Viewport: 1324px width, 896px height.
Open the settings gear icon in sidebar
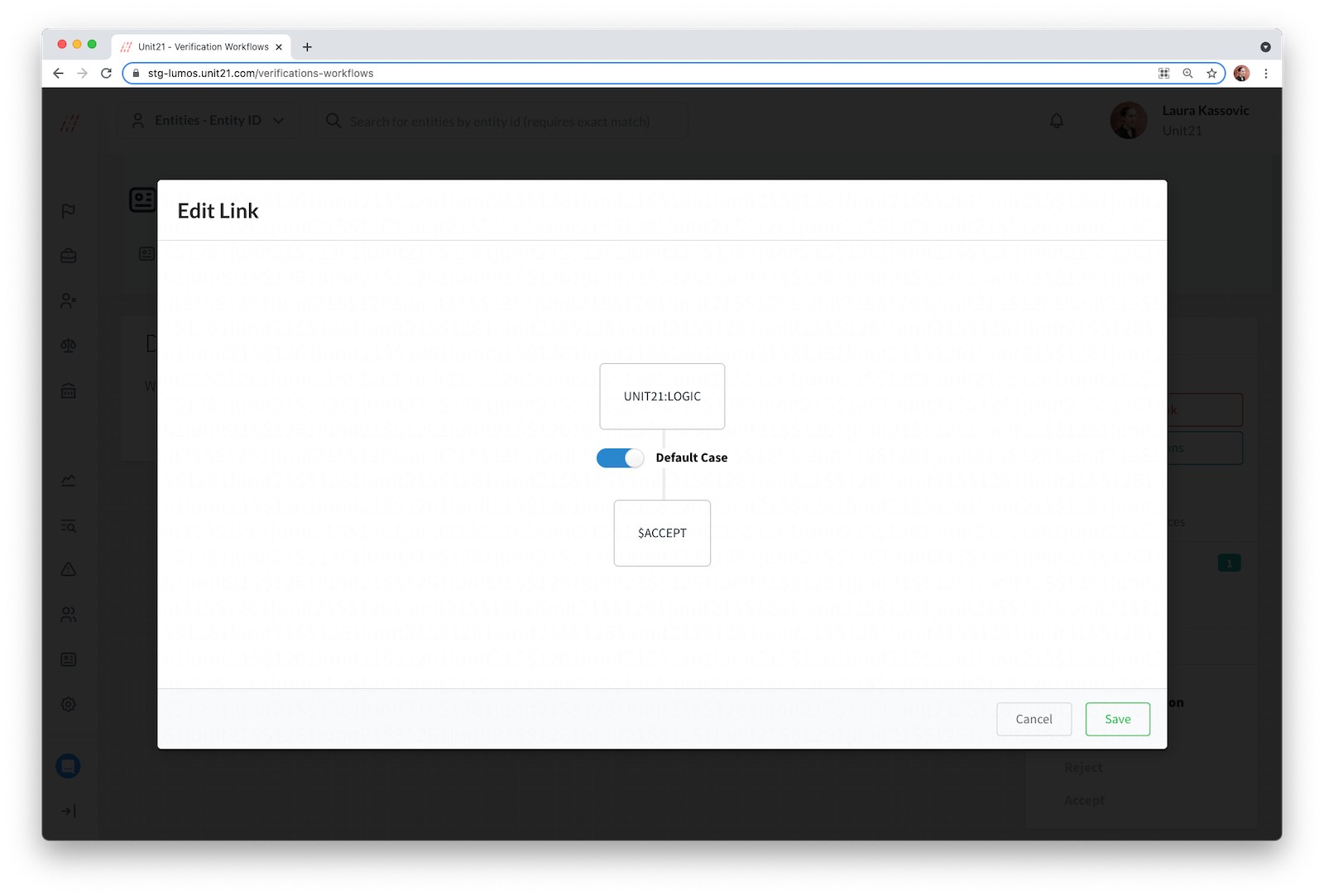coord(69,704)
